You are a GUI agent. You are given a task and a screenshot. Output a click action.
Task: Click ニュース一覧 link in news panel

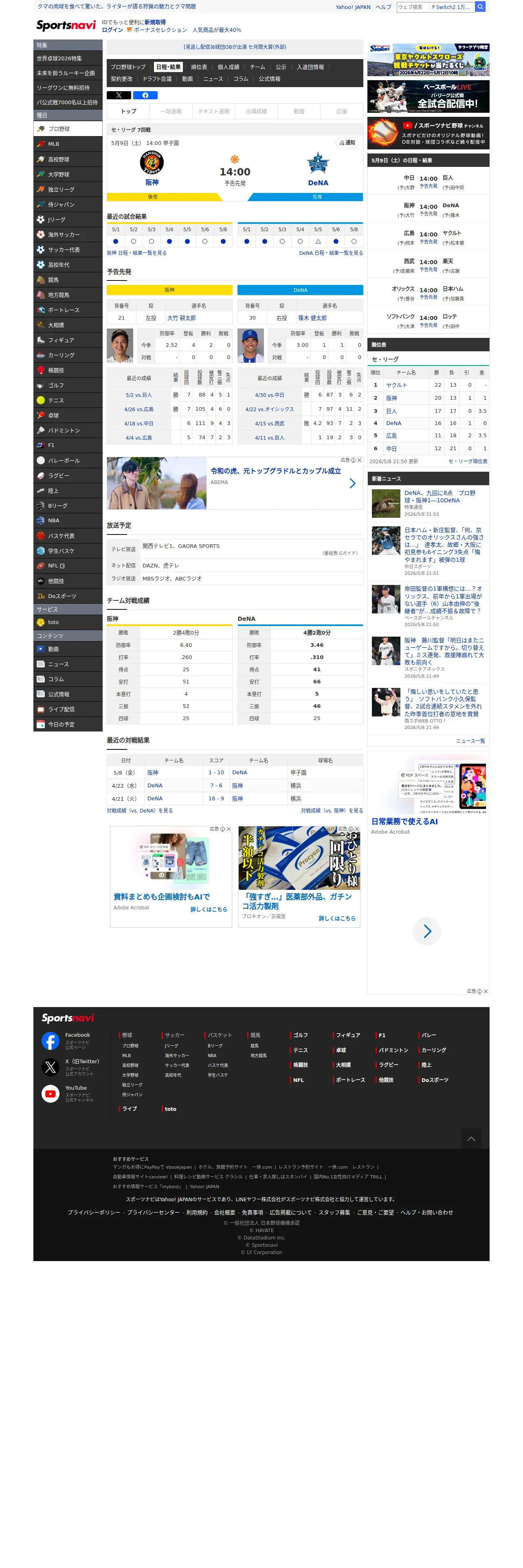coord(470,741)
